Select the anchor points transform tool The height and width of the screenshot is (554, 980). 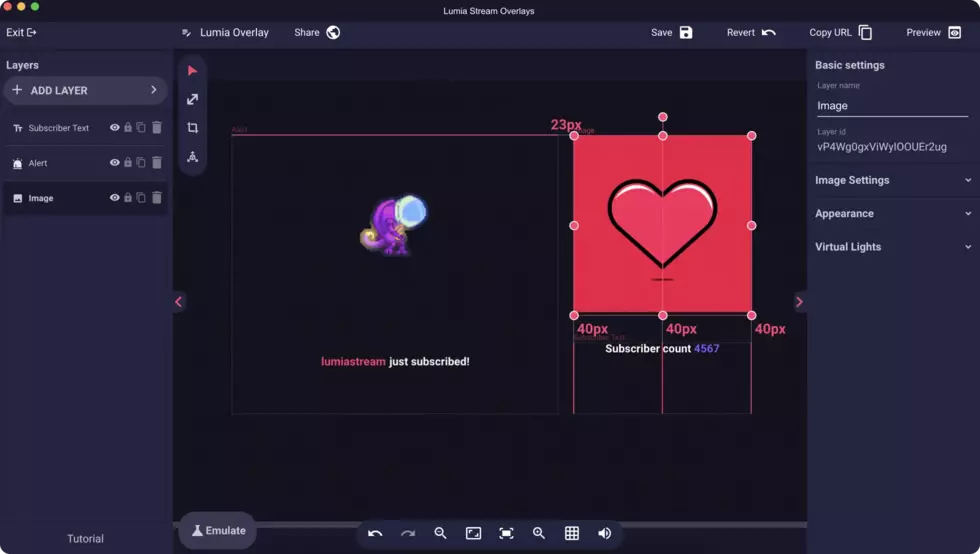point(192,156)
